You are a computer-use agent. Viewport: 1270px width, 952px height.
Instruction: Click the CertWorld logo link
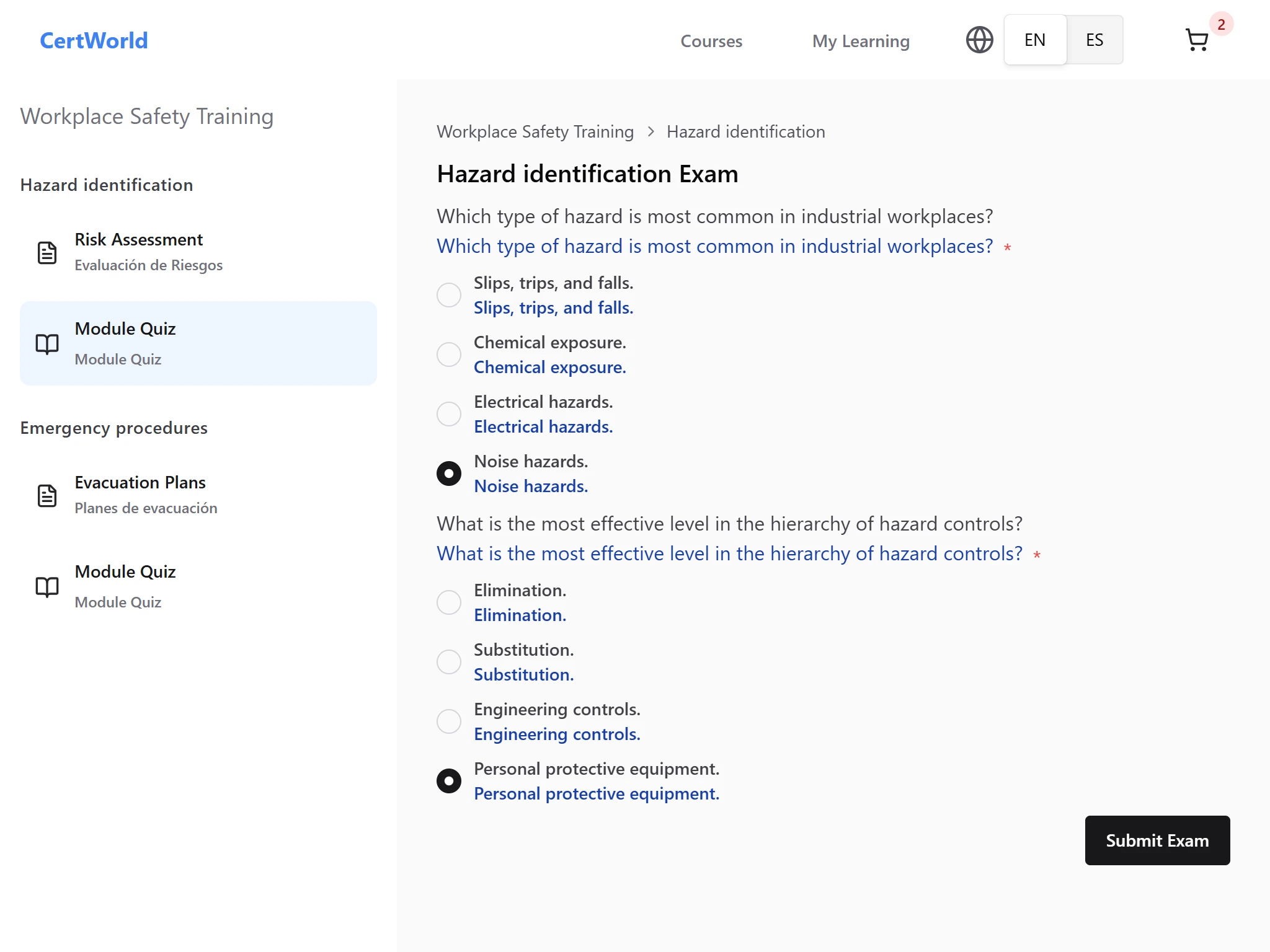(94, 41)
